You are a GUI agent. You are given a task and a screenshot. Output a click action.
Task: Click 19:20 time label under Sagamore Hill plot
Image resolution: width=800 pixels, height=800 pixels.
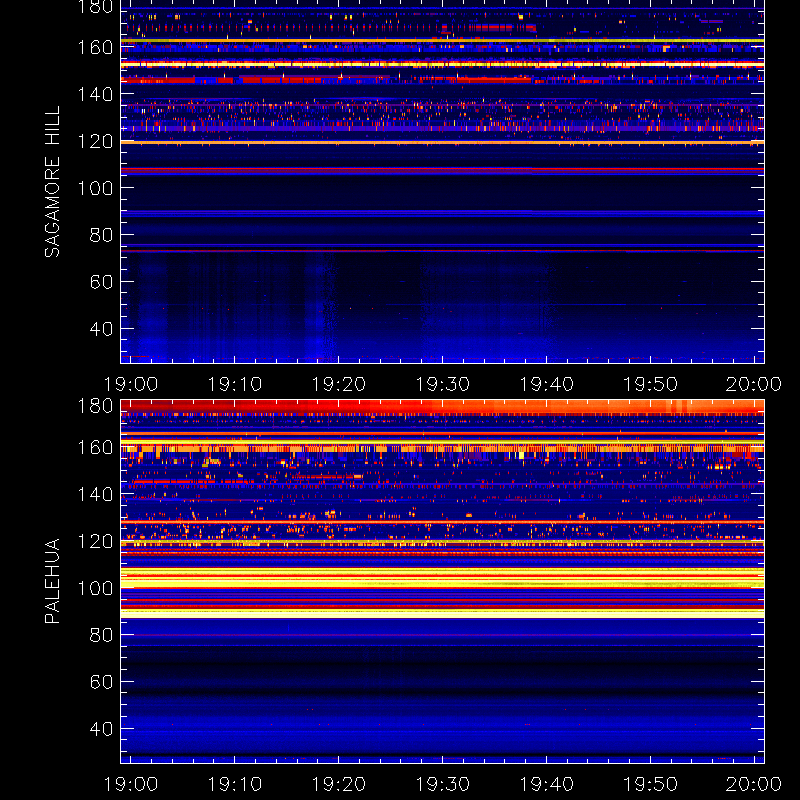[x=339, y=384]
